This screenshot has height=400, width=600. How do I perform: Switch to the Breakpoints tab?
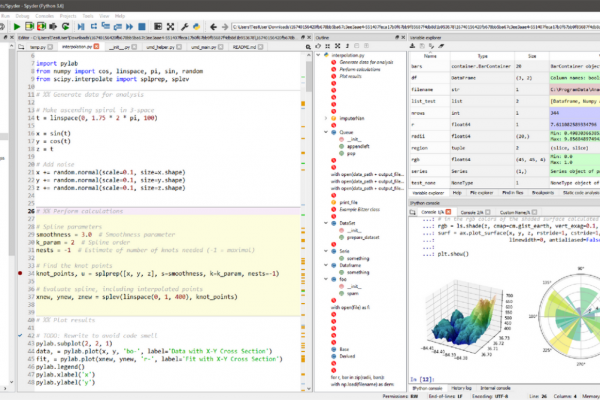pyautogui.click(x=543, y=193)
